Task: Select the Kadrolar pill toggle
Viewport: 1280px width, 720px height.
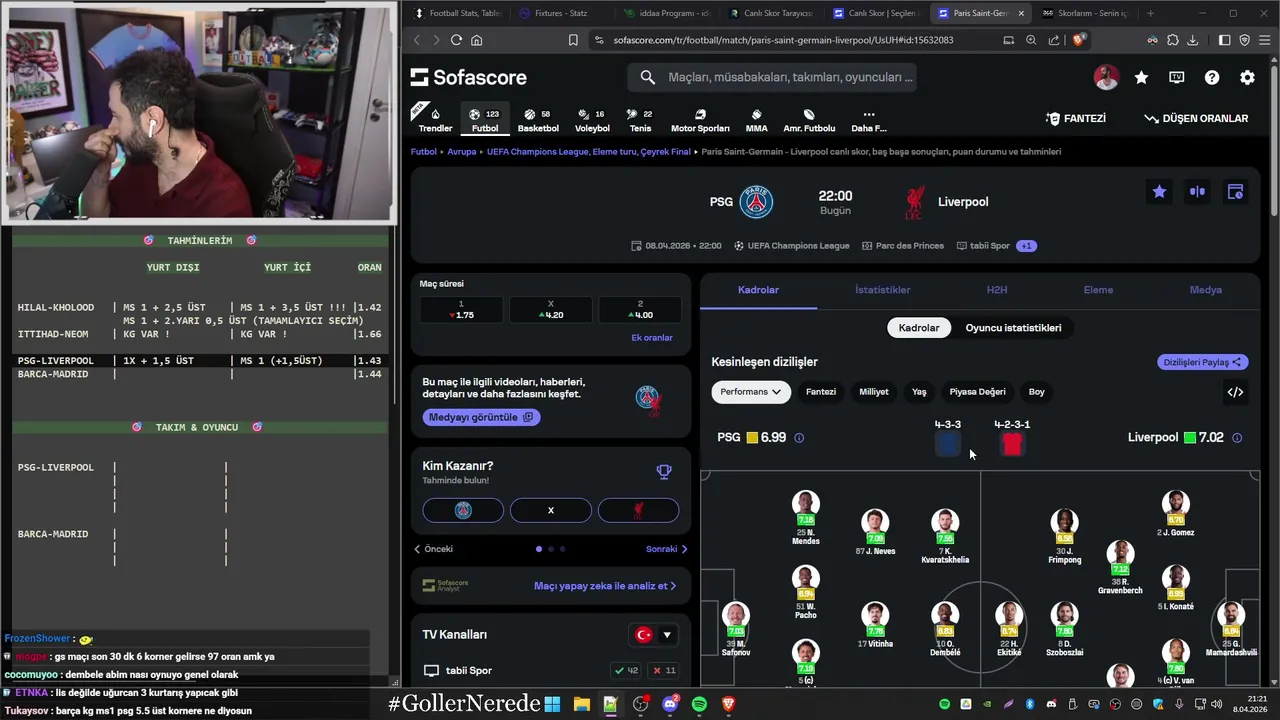Action: (918, 328)
